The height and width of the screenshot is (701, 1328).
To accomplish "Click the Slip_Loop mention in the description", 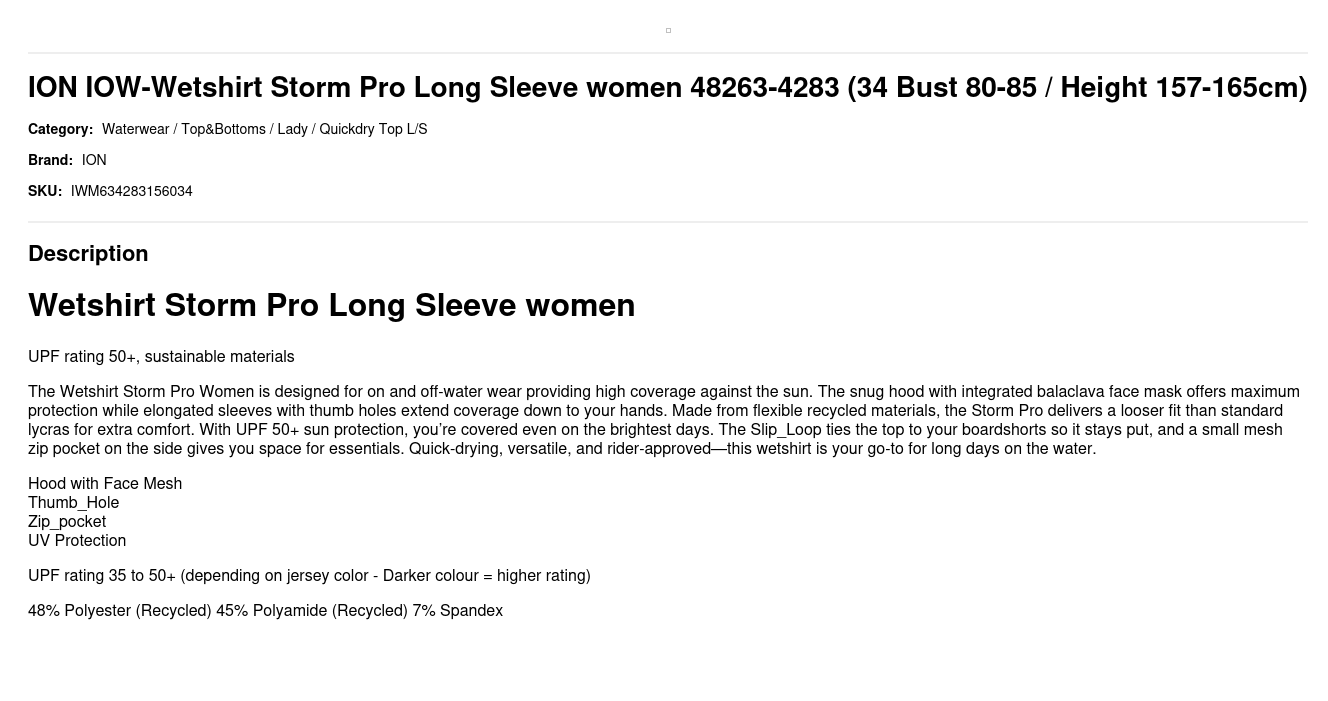I will 785,430.
